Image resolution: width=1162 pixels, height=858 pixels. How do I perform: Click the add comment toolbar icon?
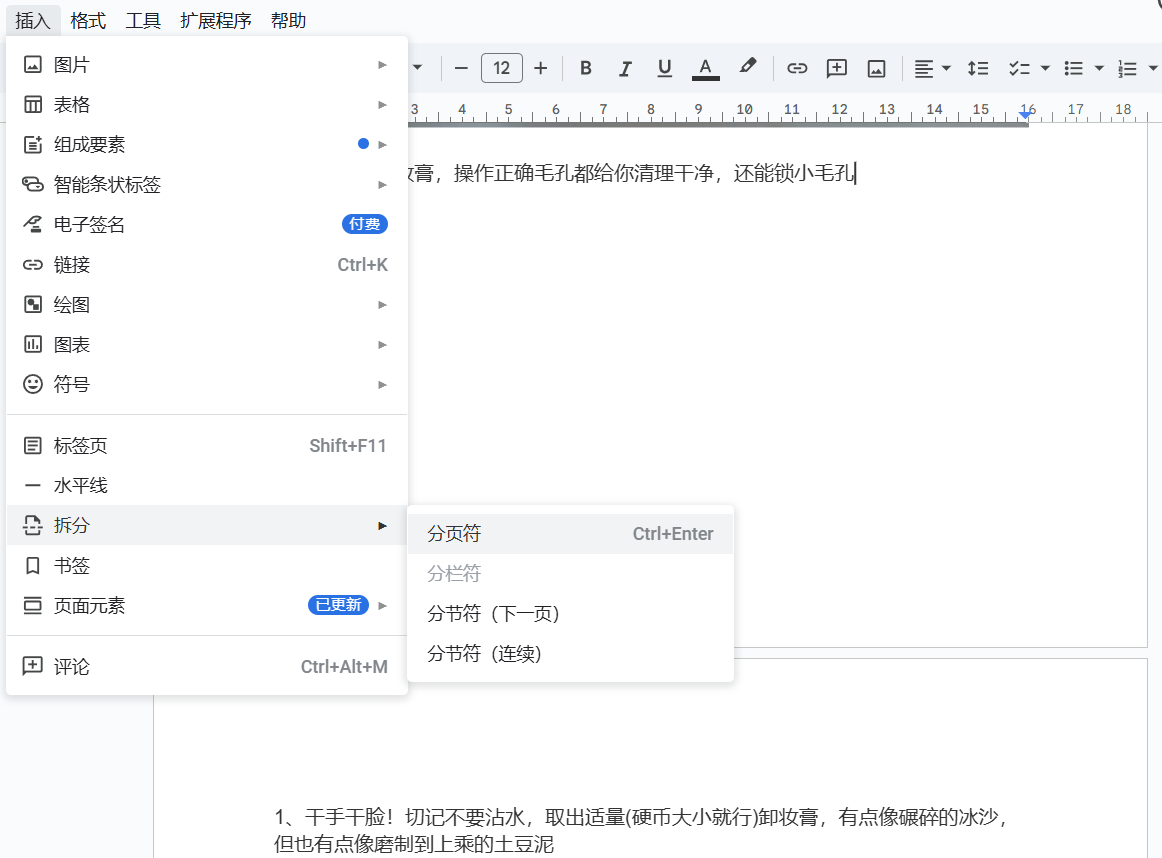tap(837, 68)
